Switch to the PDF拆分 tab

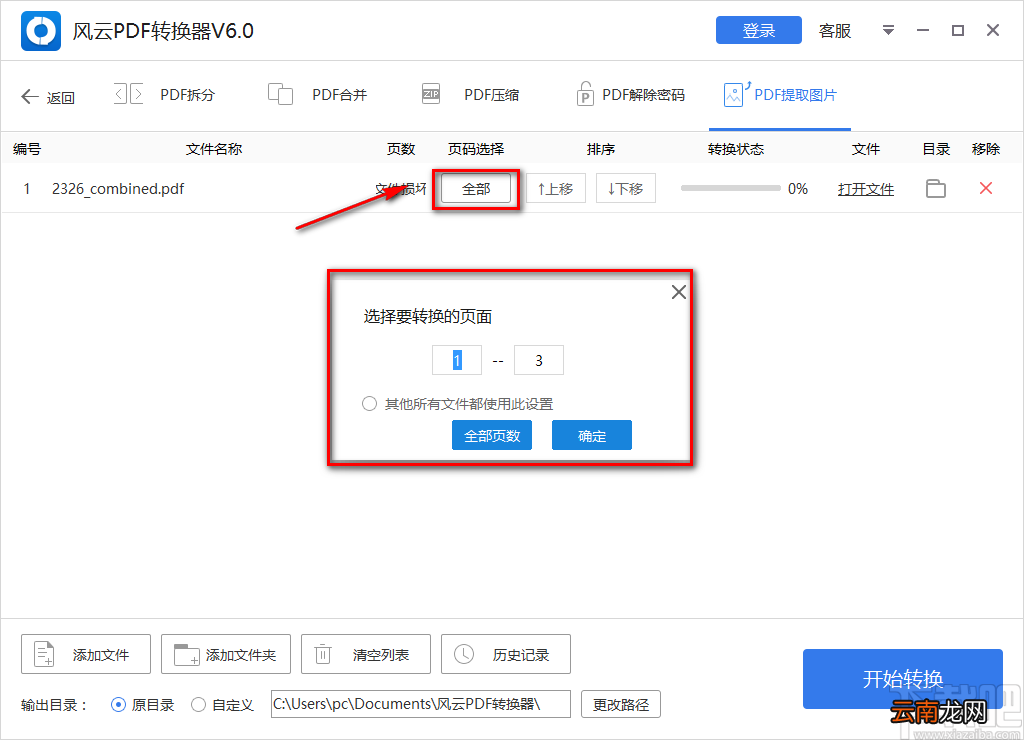[x=164, y=95]
